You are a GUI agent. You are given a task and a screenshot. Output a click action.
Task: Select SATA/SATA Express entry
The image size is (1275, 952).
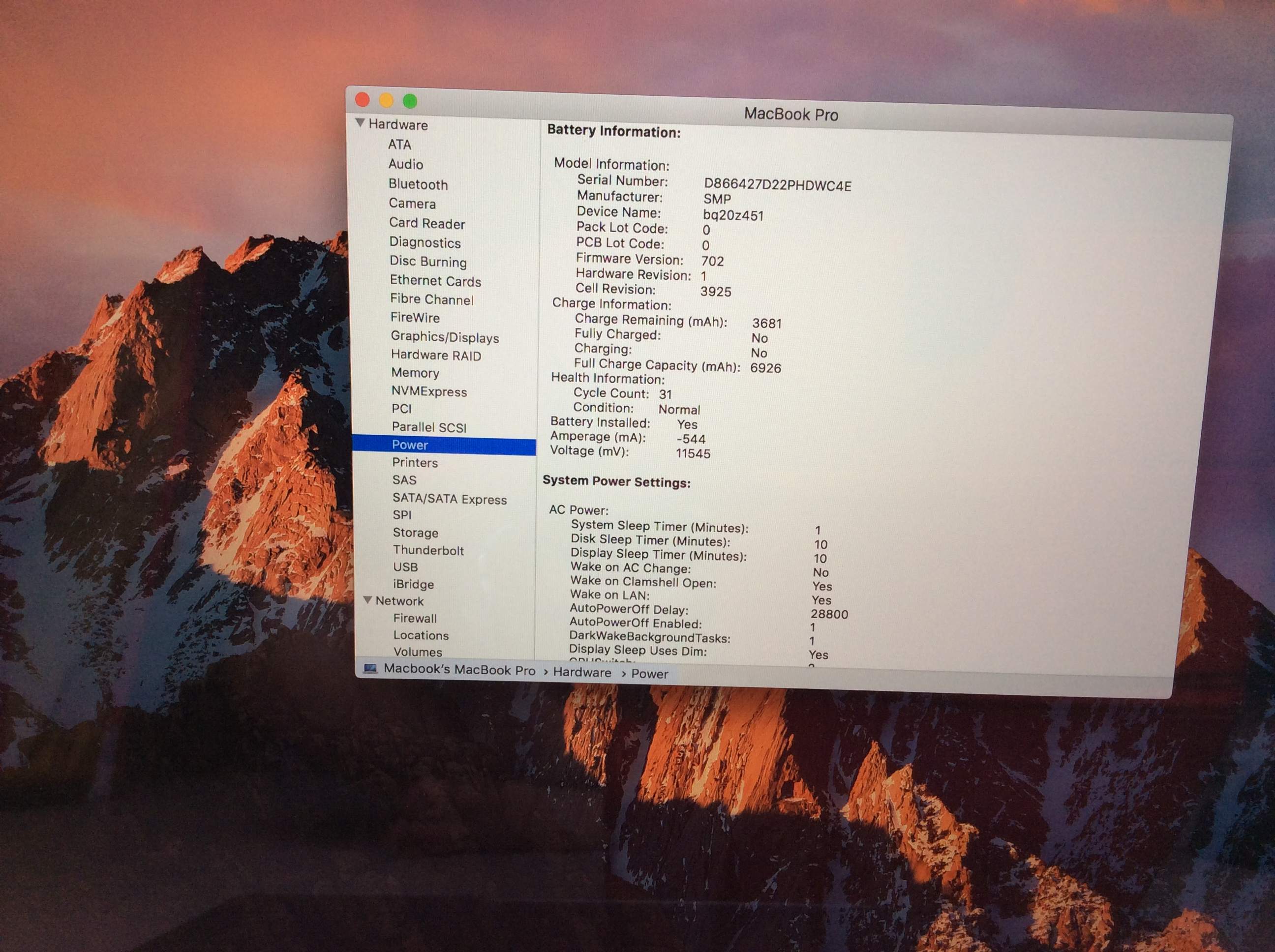pyautogui.click(x=450, y=499)
